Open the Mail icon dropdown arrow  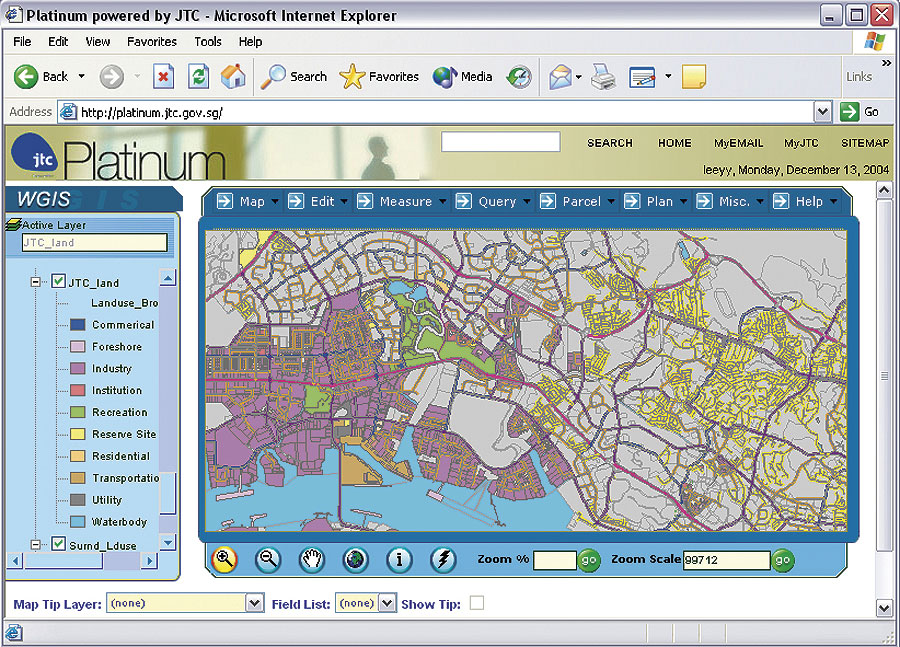click(x=579, y=76)
